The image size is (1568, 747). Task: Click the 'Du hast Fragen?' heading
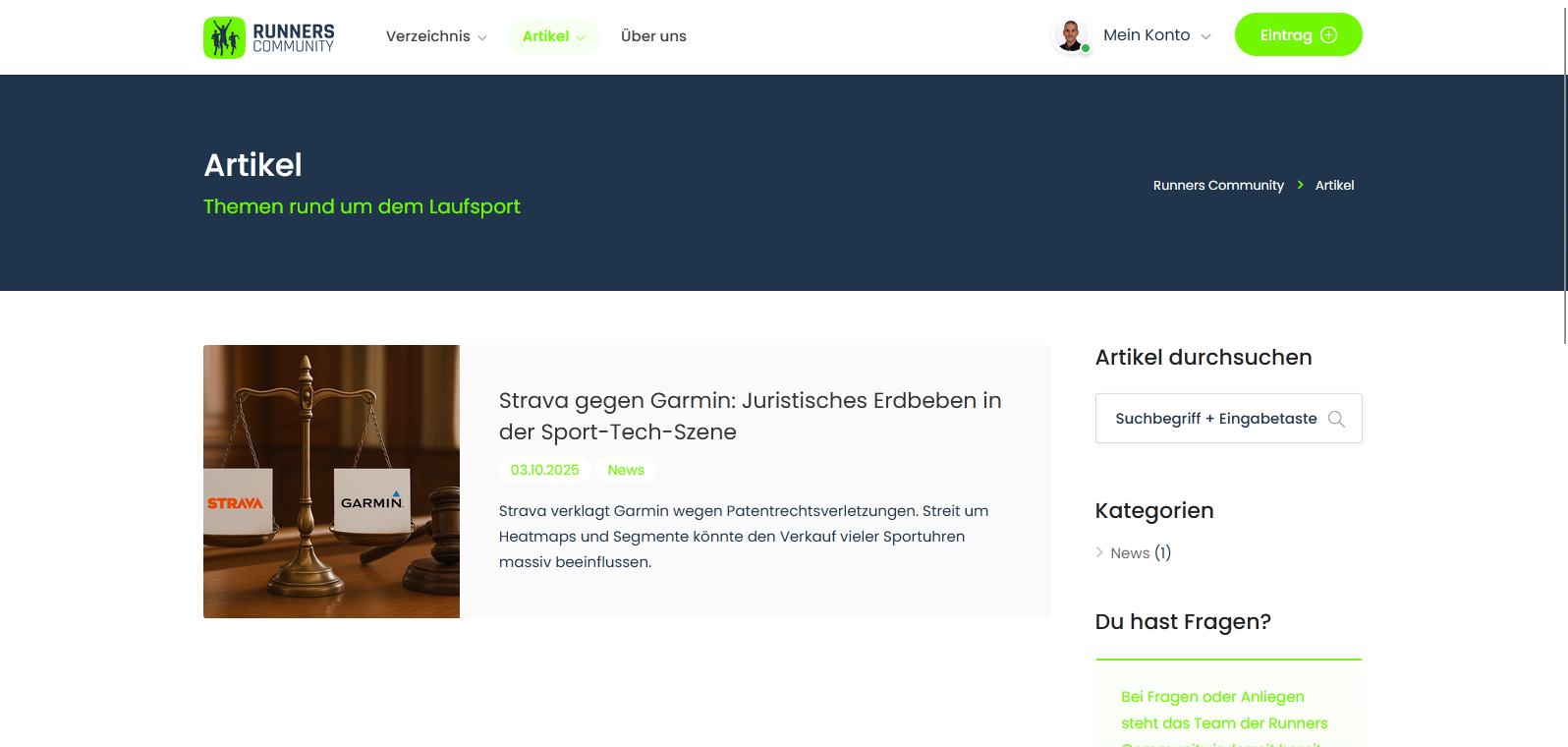(1183, 622)
